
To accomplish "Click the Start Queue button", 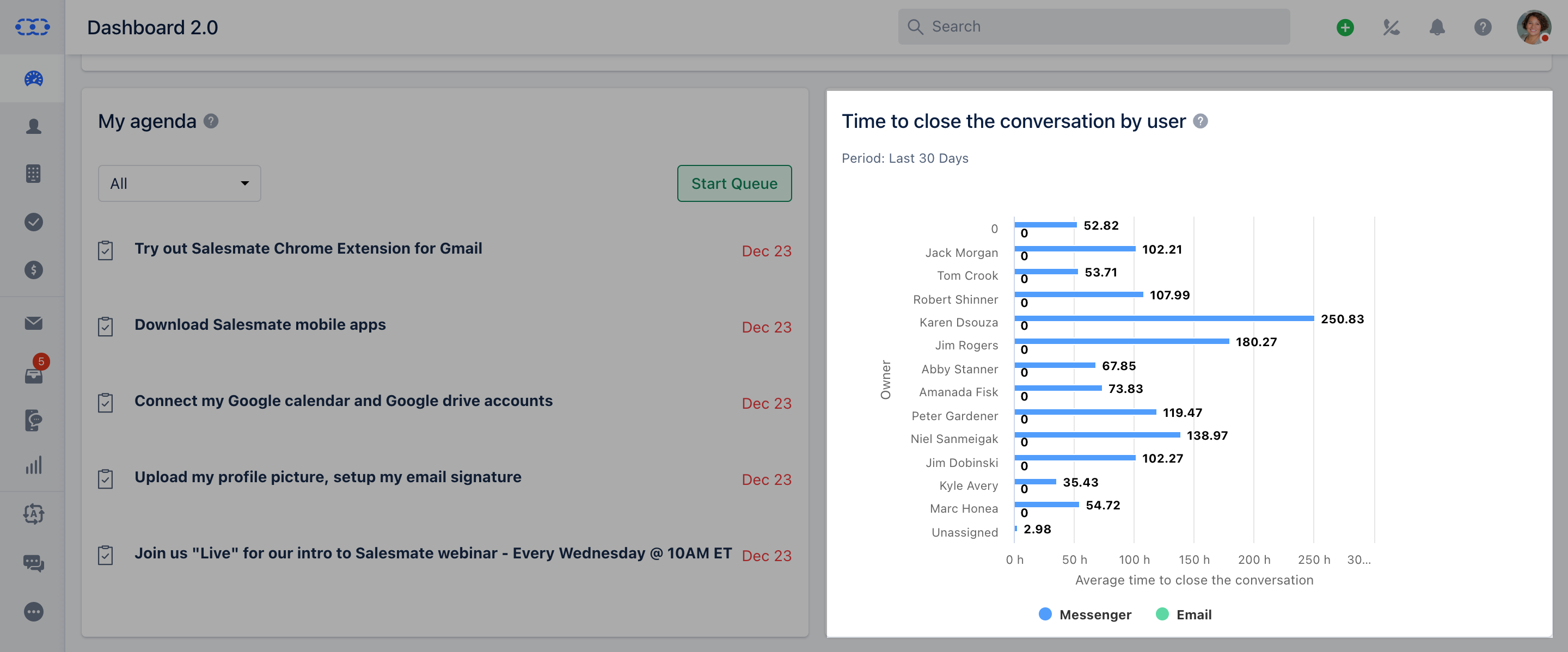I will (734, 183).
